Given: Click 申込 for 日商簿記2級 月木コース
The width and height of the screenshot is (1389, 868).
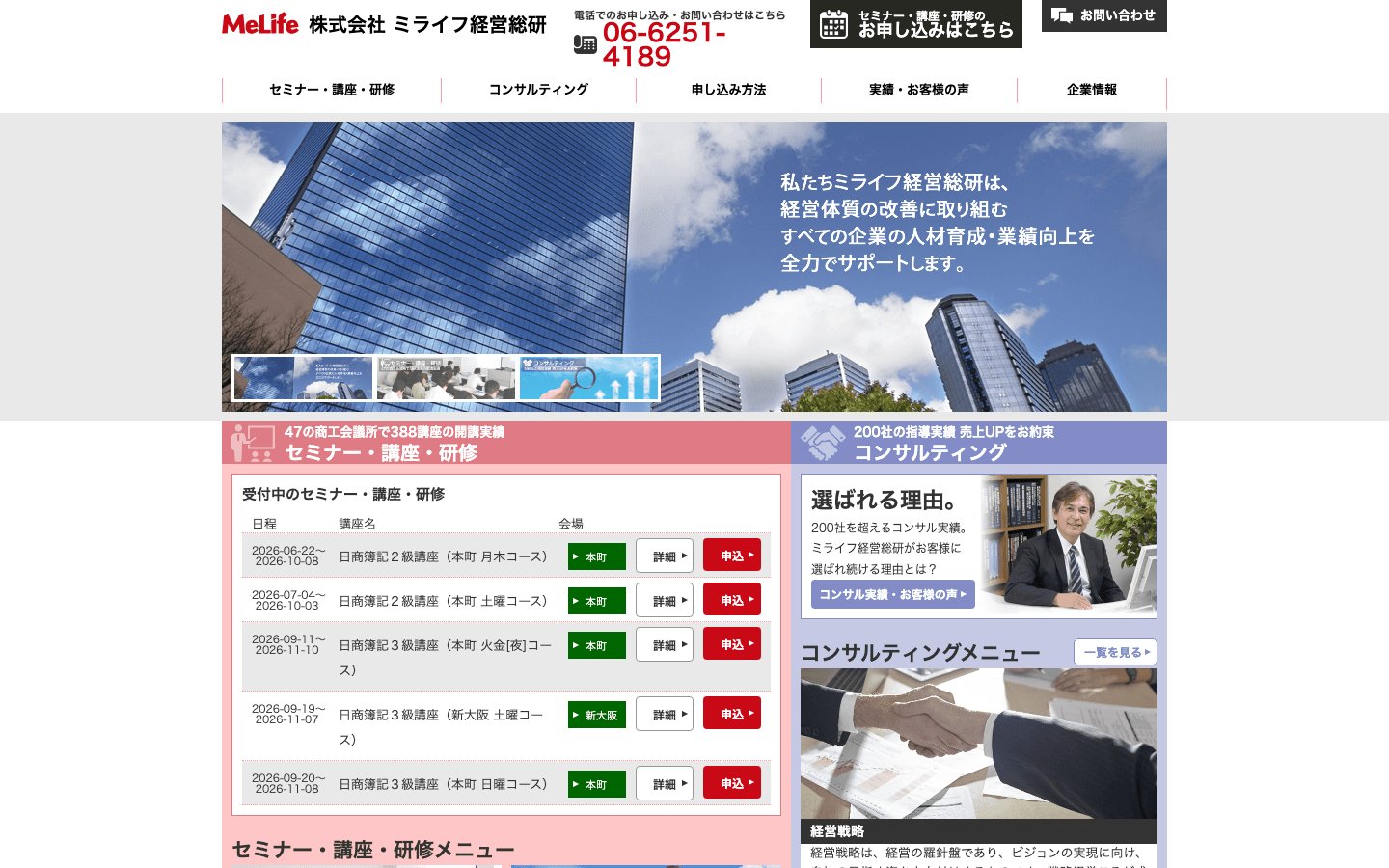Looking at the screenshot, I should point(732,555).
